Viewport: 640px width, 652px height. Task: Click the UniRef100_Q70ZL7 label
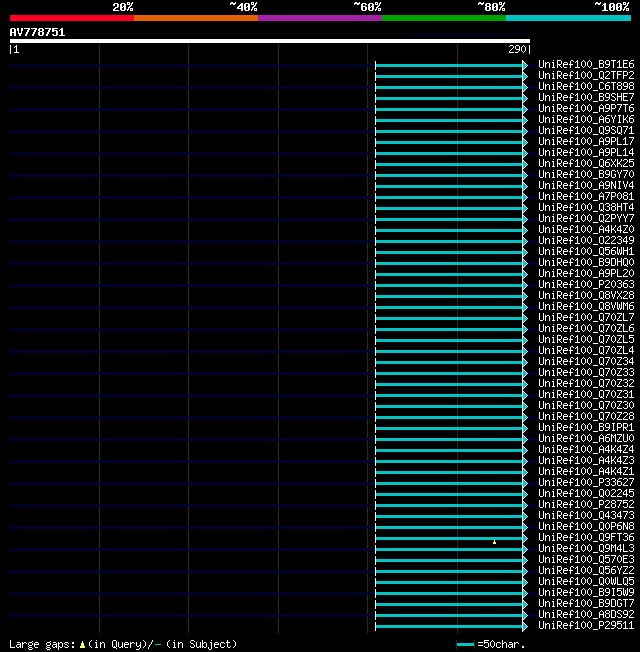[x=586, y=317]
